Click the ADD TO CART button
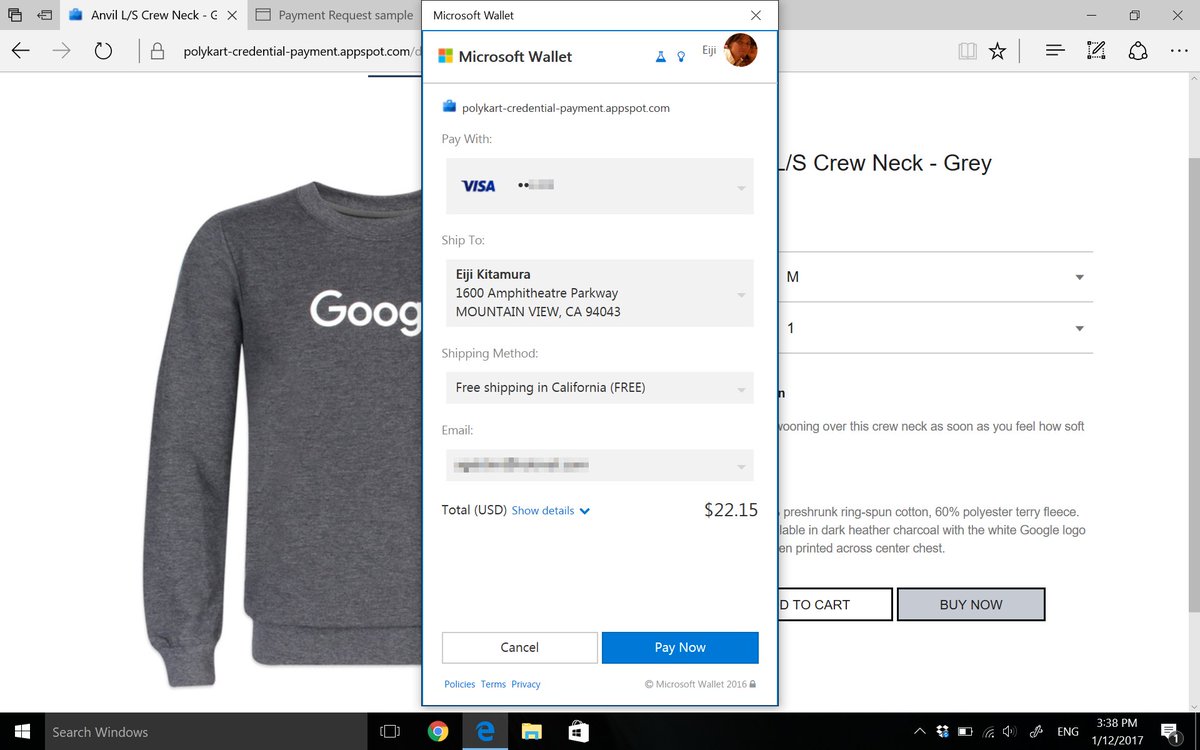1200x750 pixels. [x=835, y=604]
